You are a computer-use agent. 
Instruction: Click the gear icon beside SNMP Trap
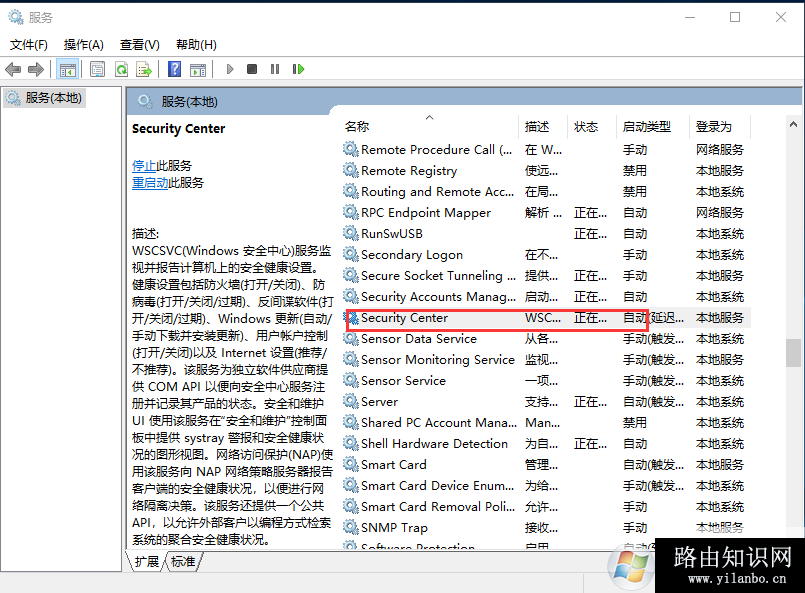351,528
